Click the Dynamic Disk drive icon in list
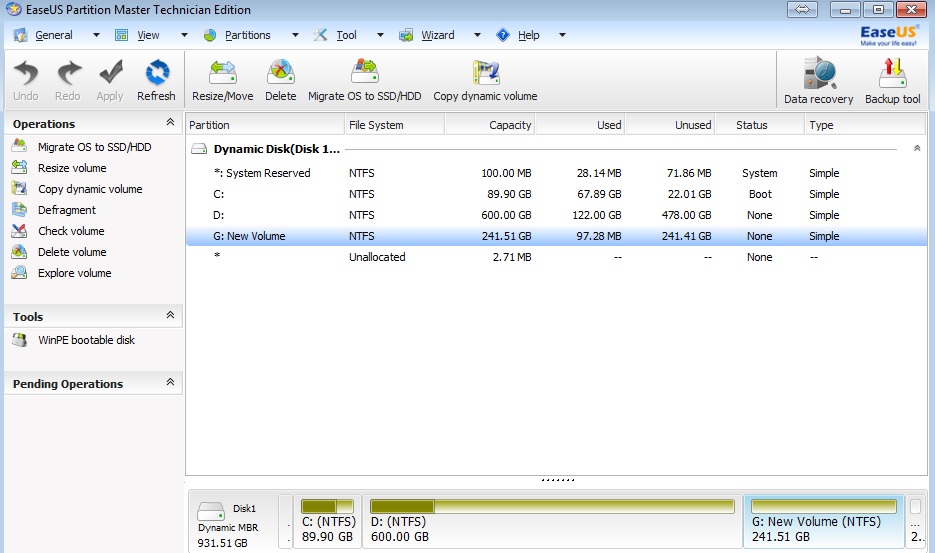 point(199,149)
